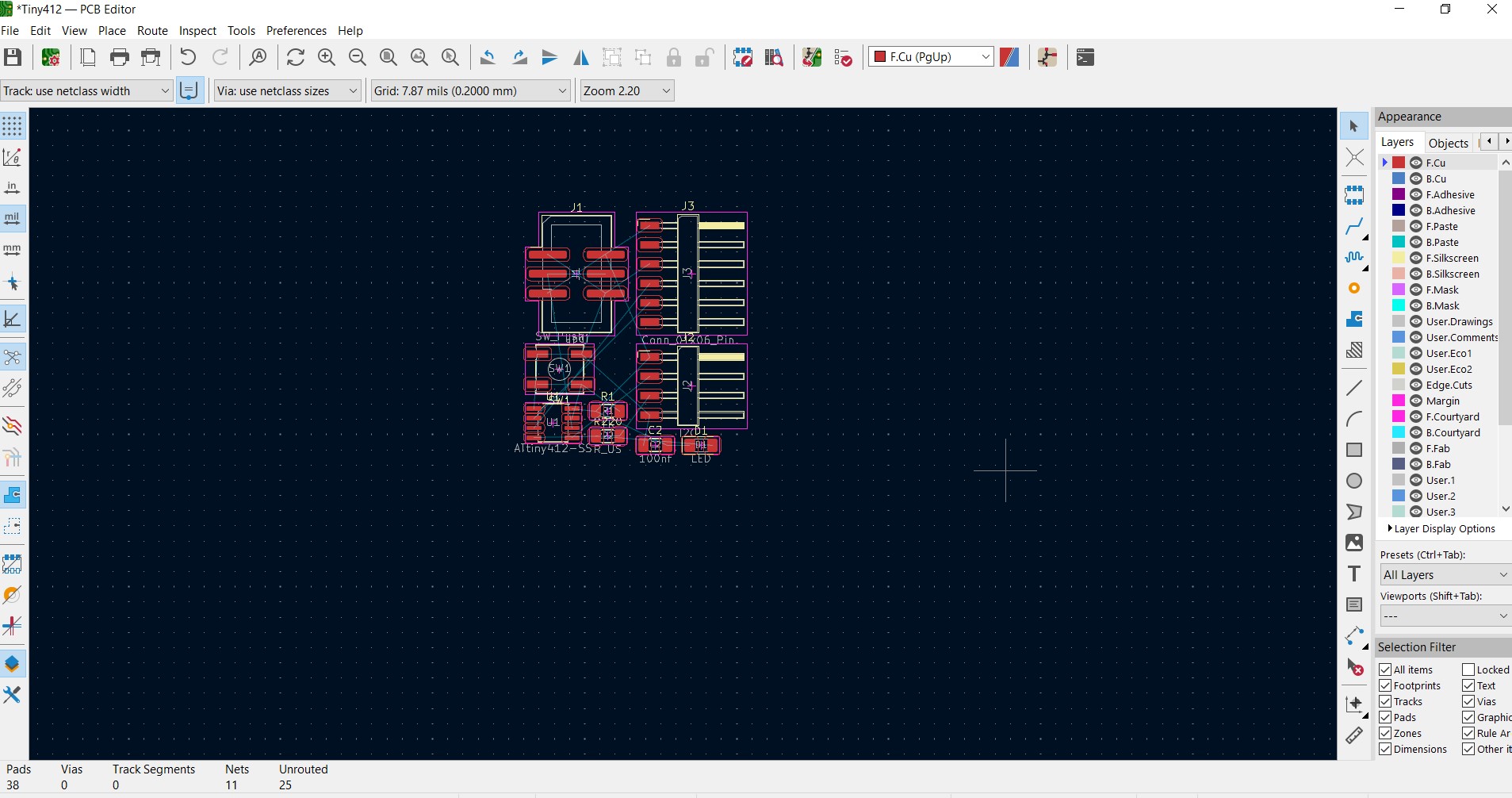
Task: Rotate selection counterclockwise
Action: tap(488, 57)
